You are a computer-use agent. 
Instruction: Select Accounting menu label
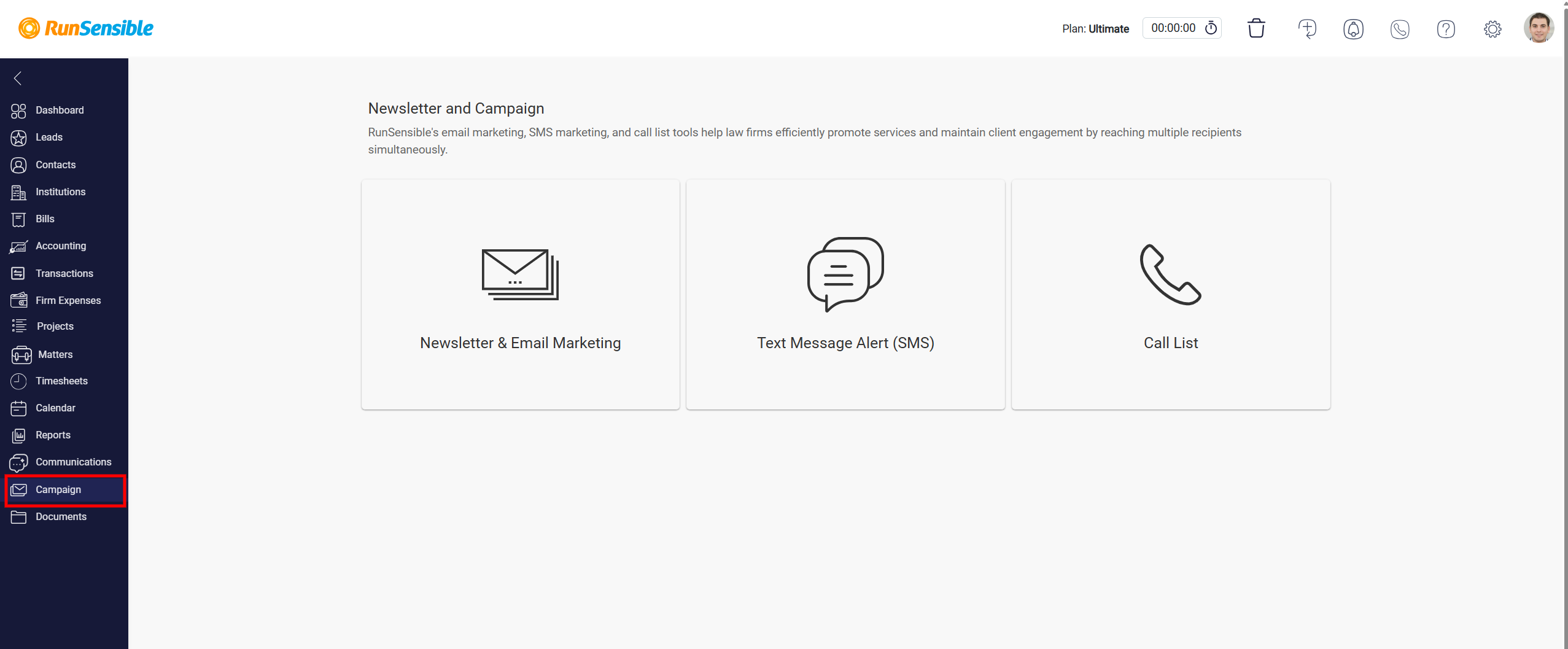[61, 246]
